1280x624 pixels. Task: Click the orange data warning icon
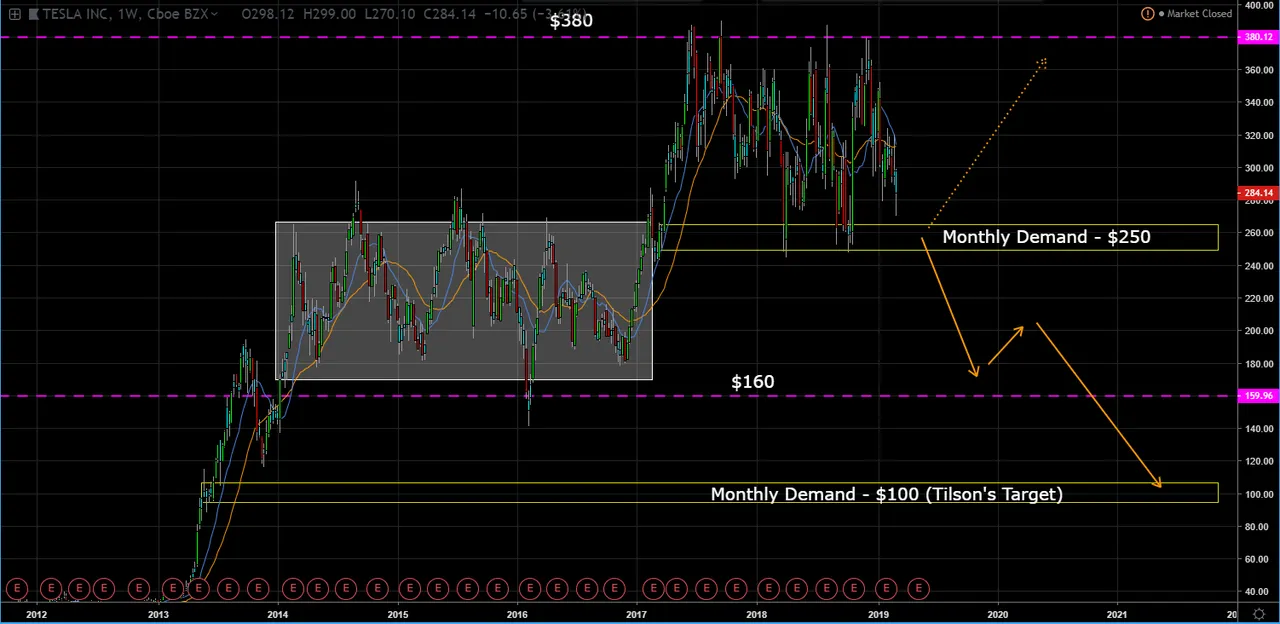(1147, 14)
